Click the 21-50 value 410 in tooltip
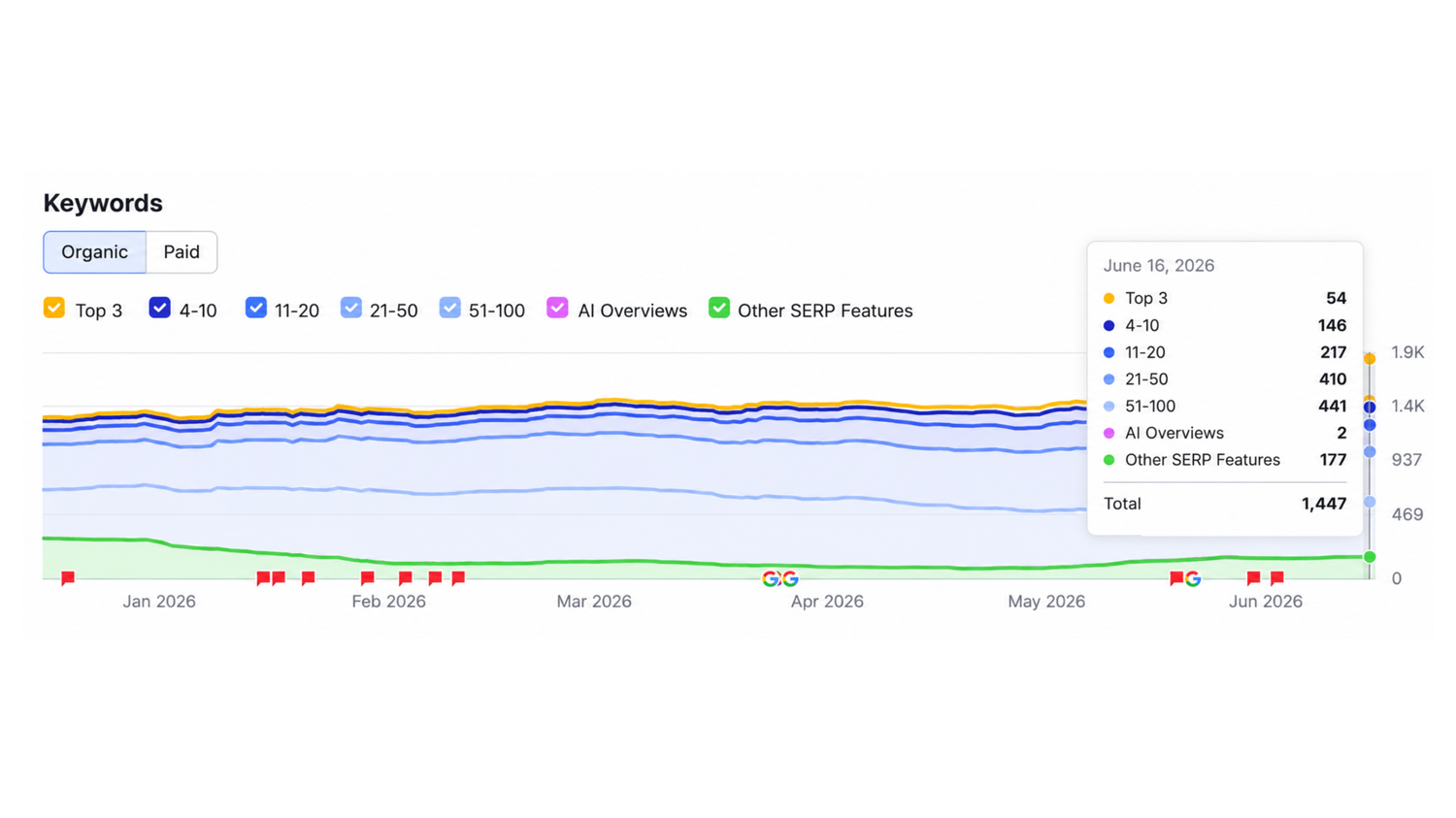1456x818 pixels. point(1332,379)
